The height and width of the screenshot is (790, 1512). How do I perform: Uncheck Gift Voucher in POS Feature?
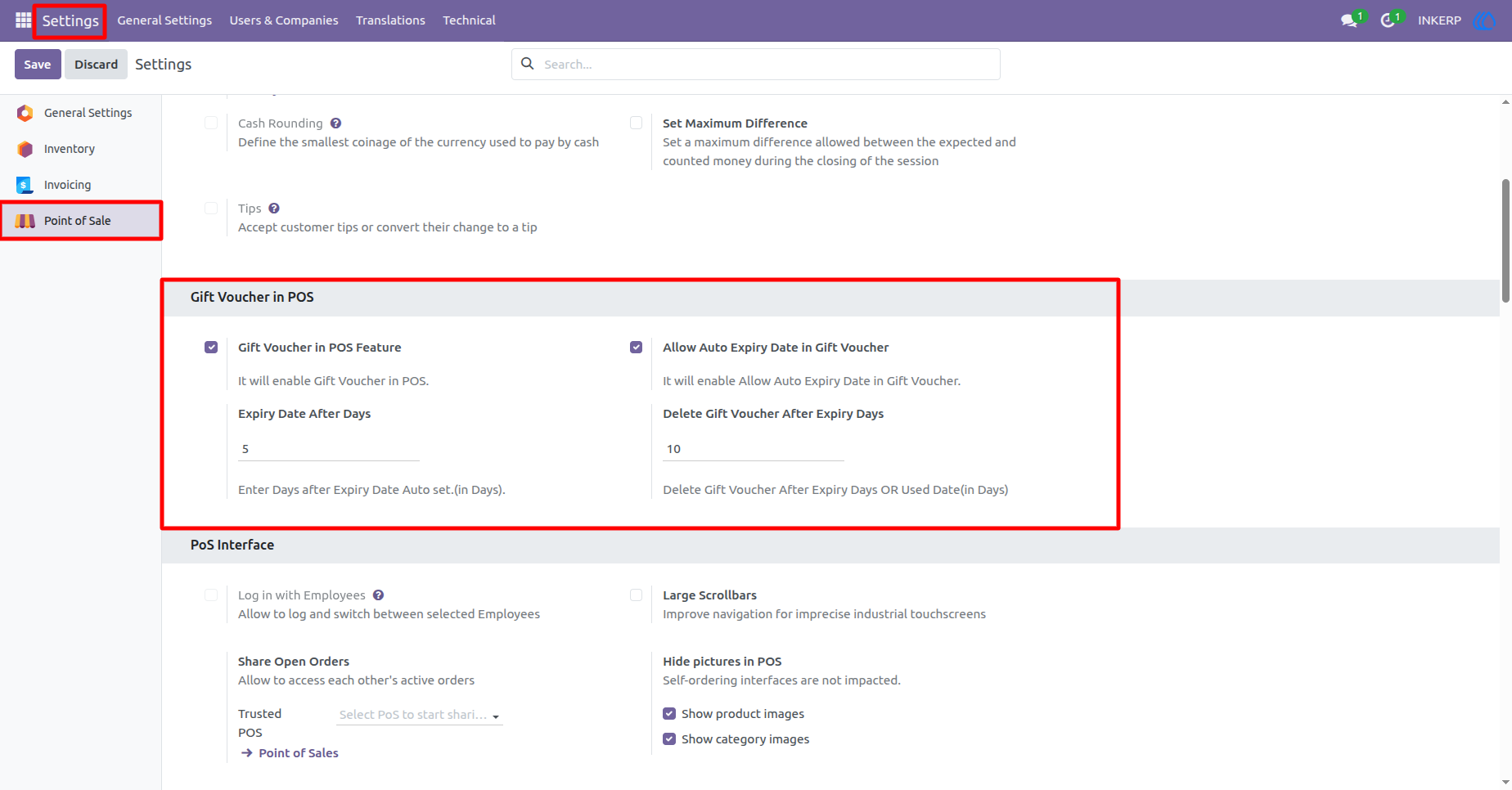[211, 348]
